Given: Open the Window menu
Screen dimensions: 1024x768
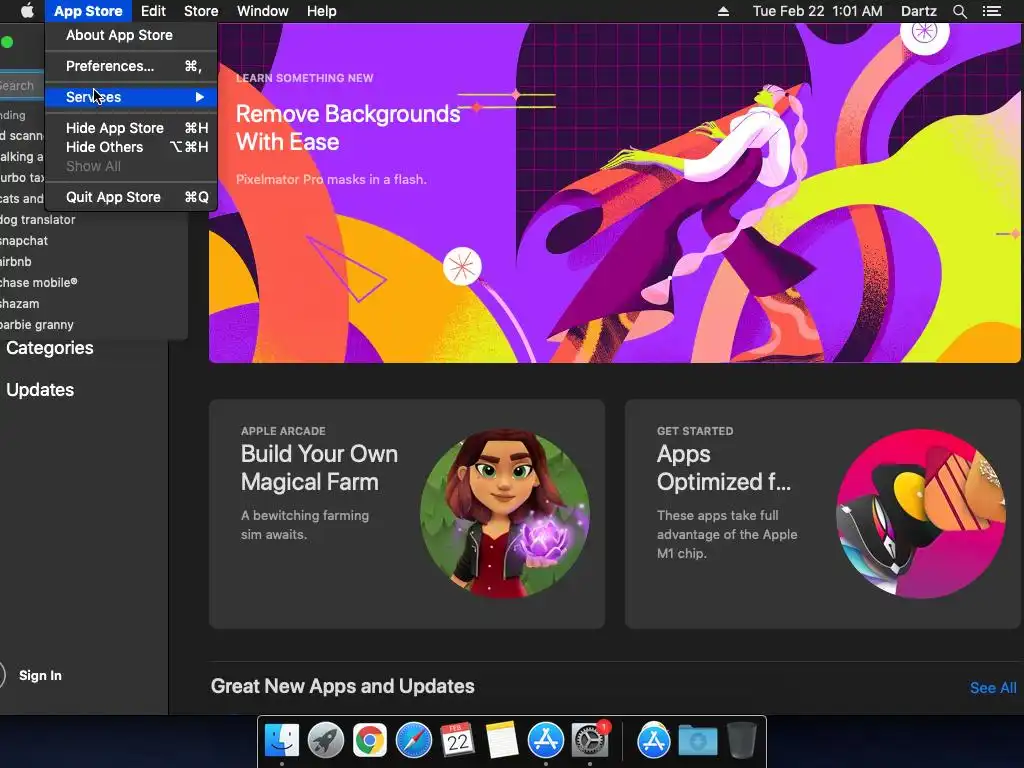Looking at the screenshot, I should point(263,11).
